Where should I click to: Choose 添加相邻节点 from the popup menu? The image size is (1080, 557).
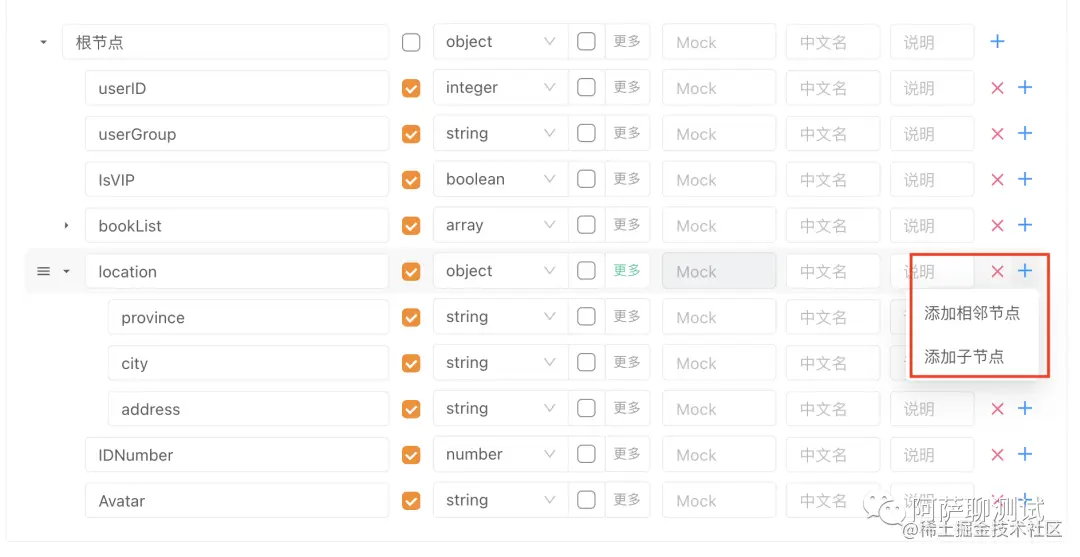coord(972,313)
